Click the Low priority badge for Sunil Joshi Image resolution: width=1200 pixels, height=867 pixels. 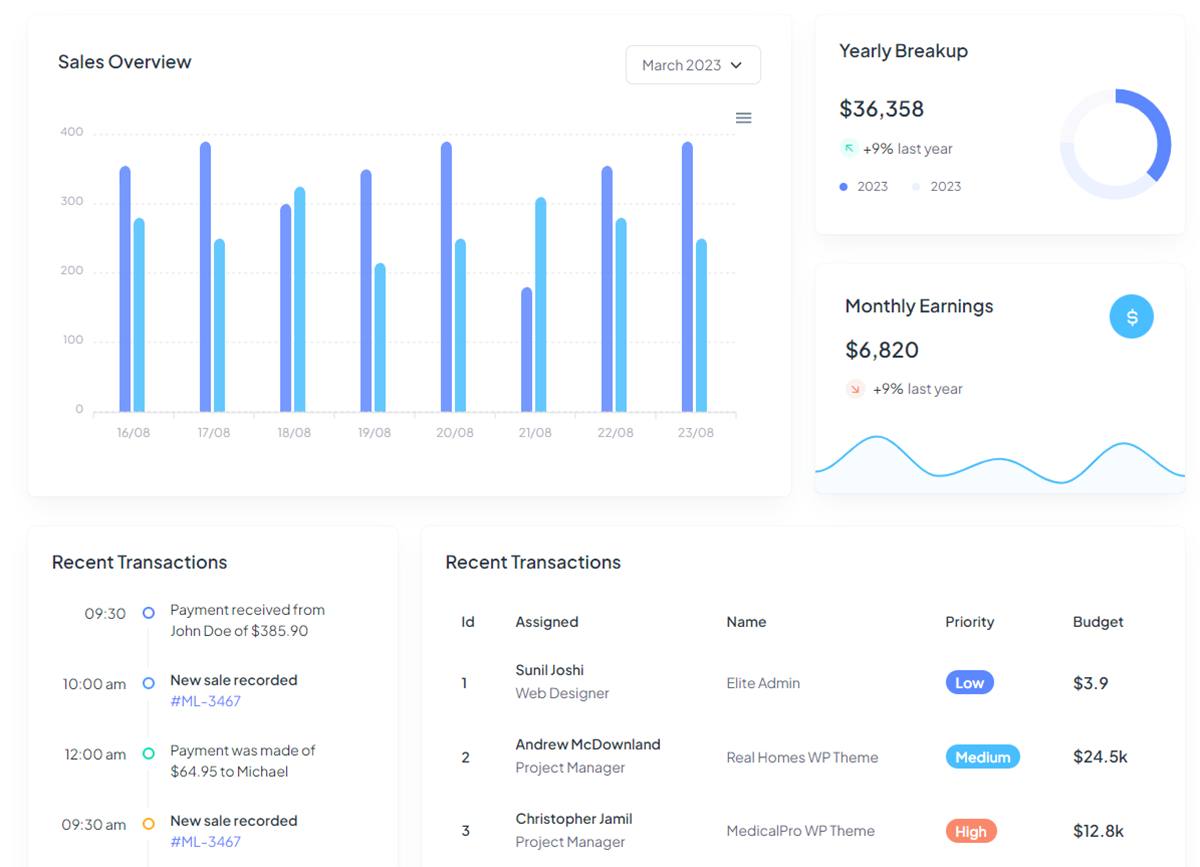[x=969, y=682]
